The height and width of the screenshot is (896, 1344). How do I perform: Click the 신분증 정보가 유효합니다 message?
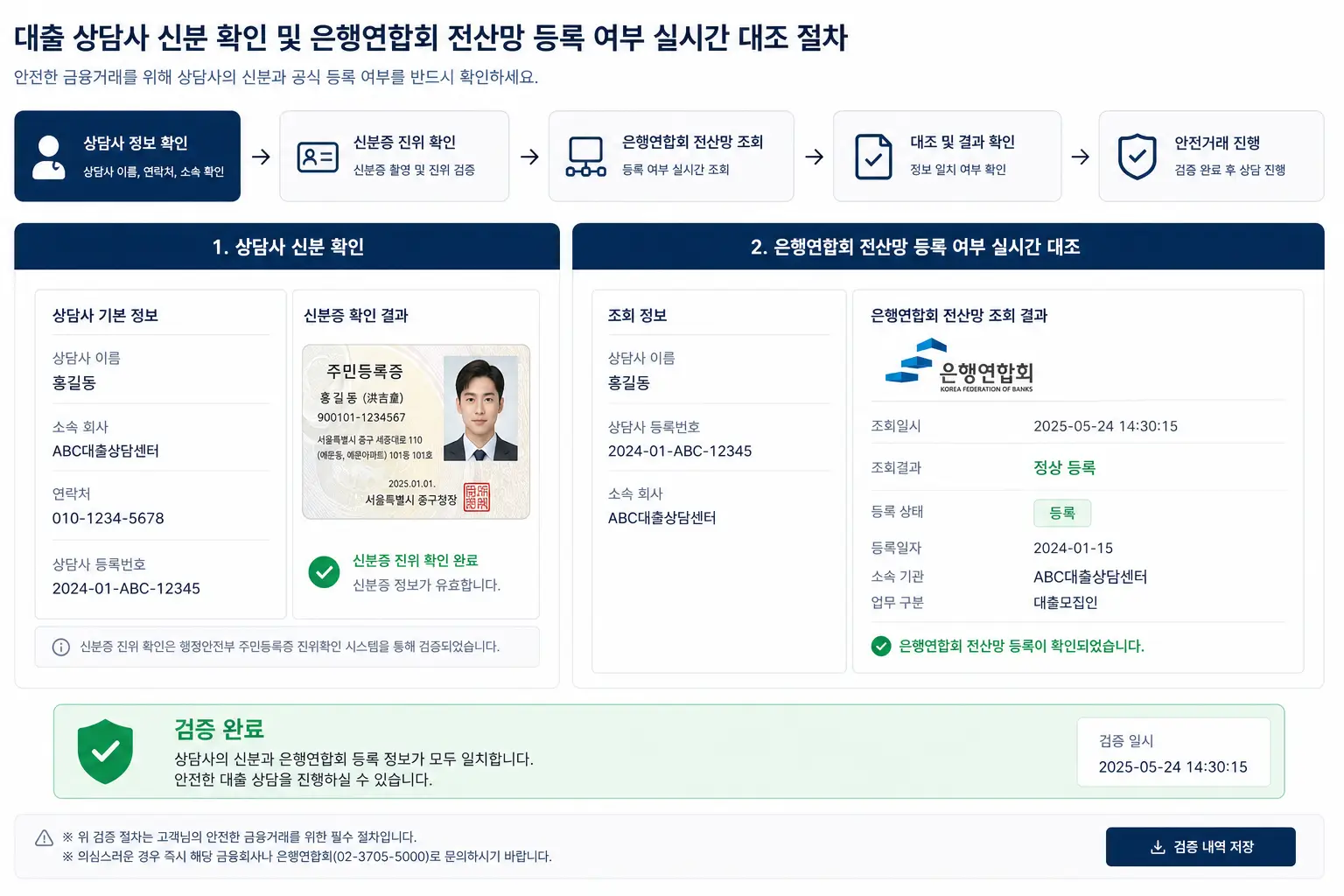(426, 584)
